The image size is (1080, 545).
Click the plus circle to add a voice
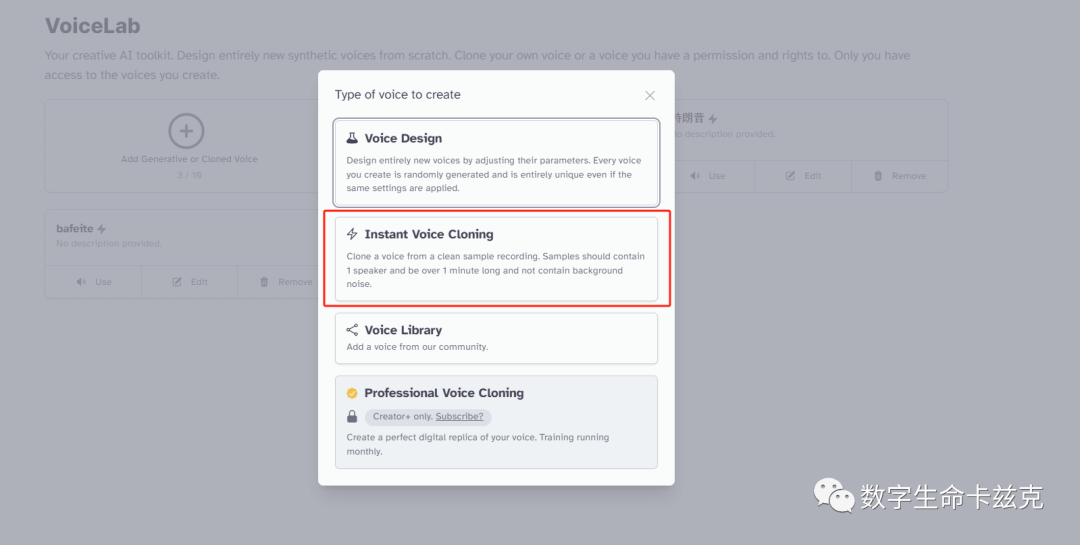(x=186, y=131)
